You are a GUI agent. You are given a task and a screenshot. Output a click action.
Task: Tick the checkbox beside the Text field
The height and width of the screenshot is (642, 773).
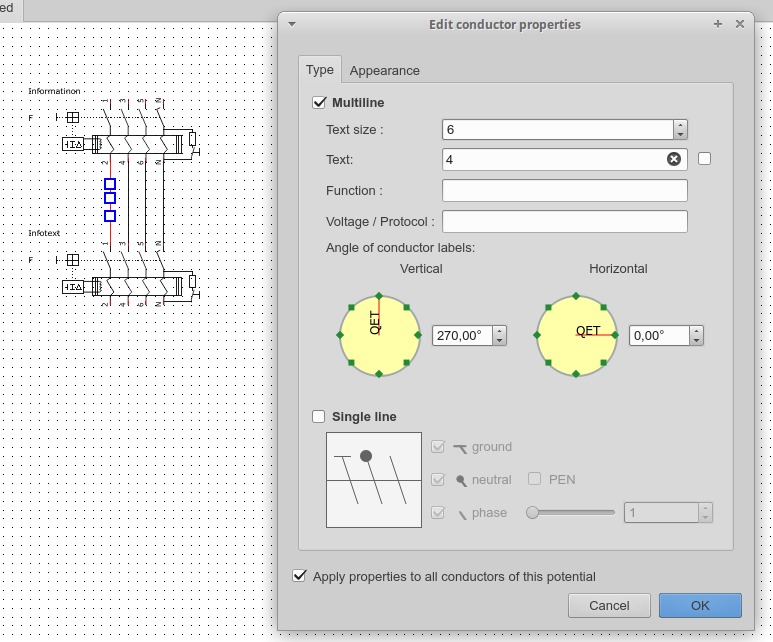pos(705,158)
